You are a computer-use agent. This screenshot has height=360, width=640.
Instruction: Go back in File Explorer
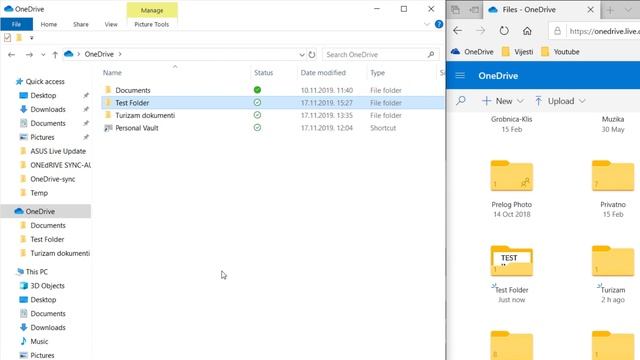[11, 54]
